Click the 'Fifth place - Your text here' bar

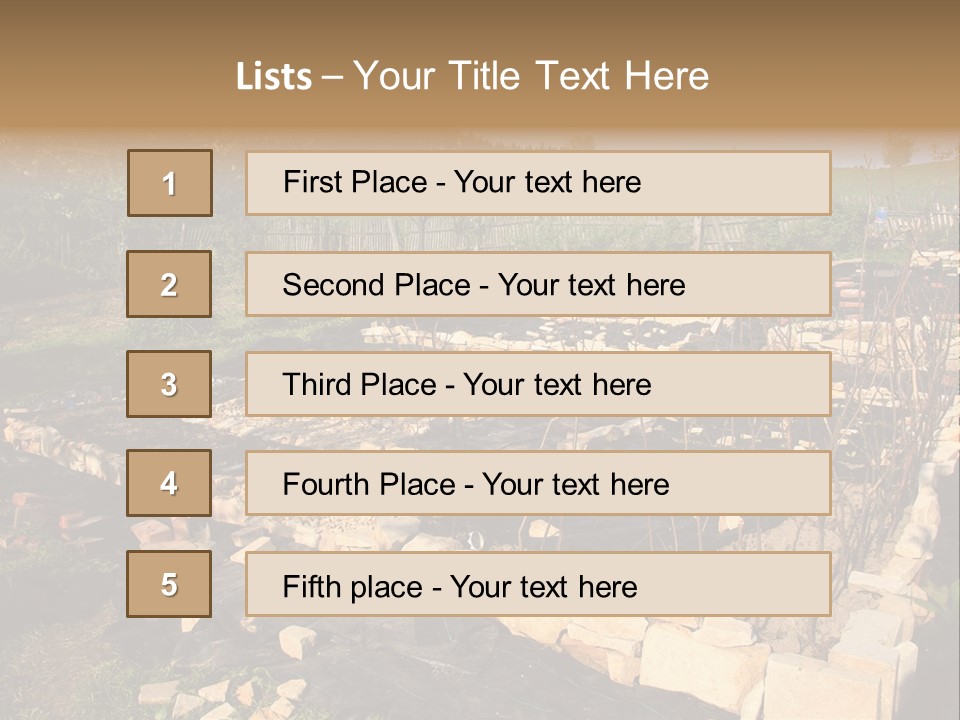coord(538,584)
